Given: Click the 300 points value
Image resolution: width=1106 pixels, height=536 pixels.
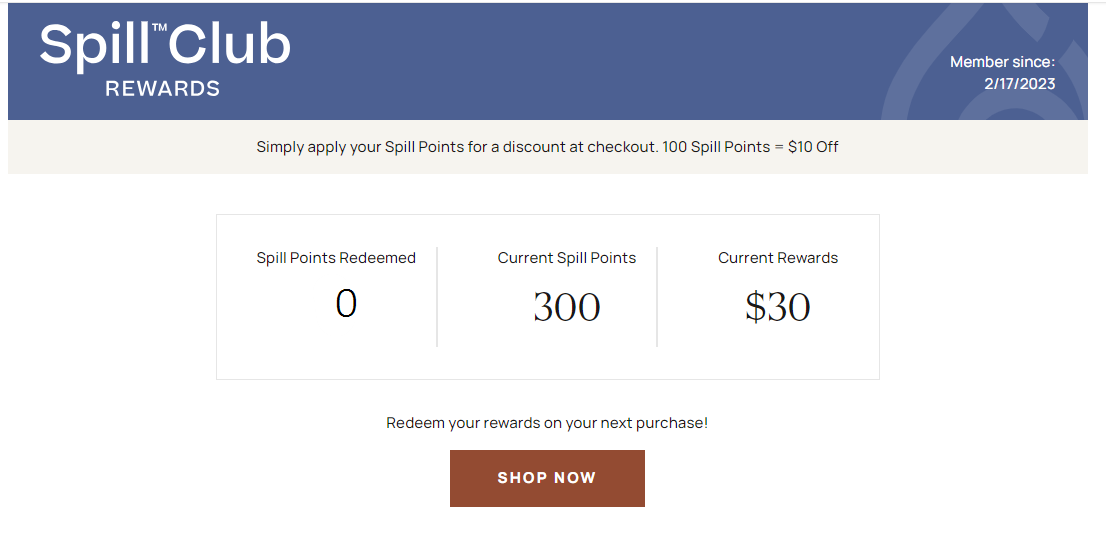Looking at the screenshot, I should [x=566, y=307].
